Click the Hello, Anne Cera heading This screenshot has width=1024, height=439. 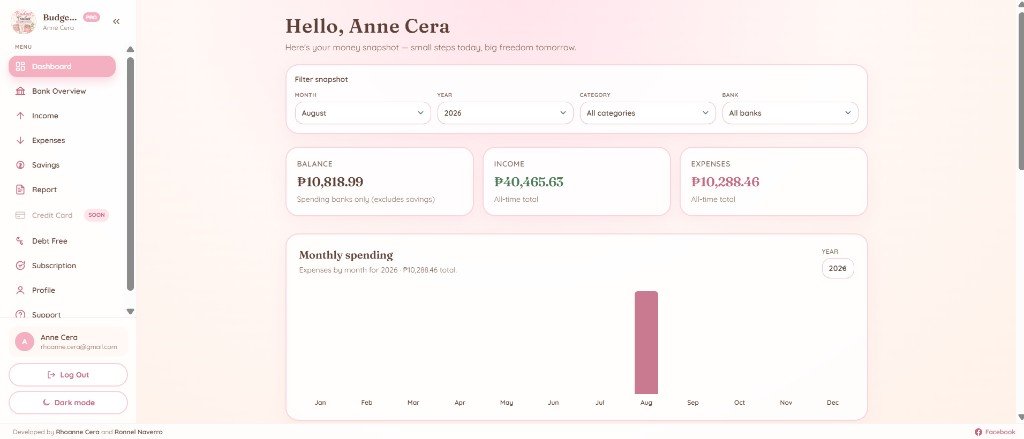368,27
